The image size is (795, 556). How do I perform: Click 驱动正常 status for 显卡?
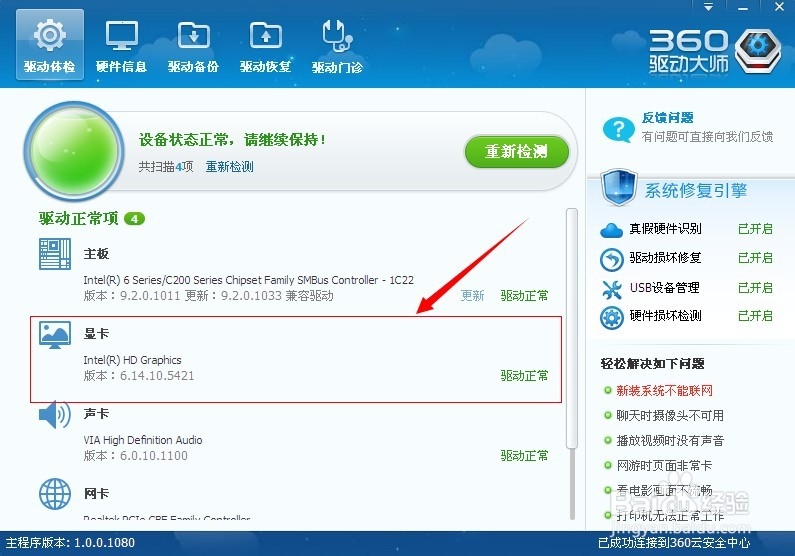(x=524, y=376)
